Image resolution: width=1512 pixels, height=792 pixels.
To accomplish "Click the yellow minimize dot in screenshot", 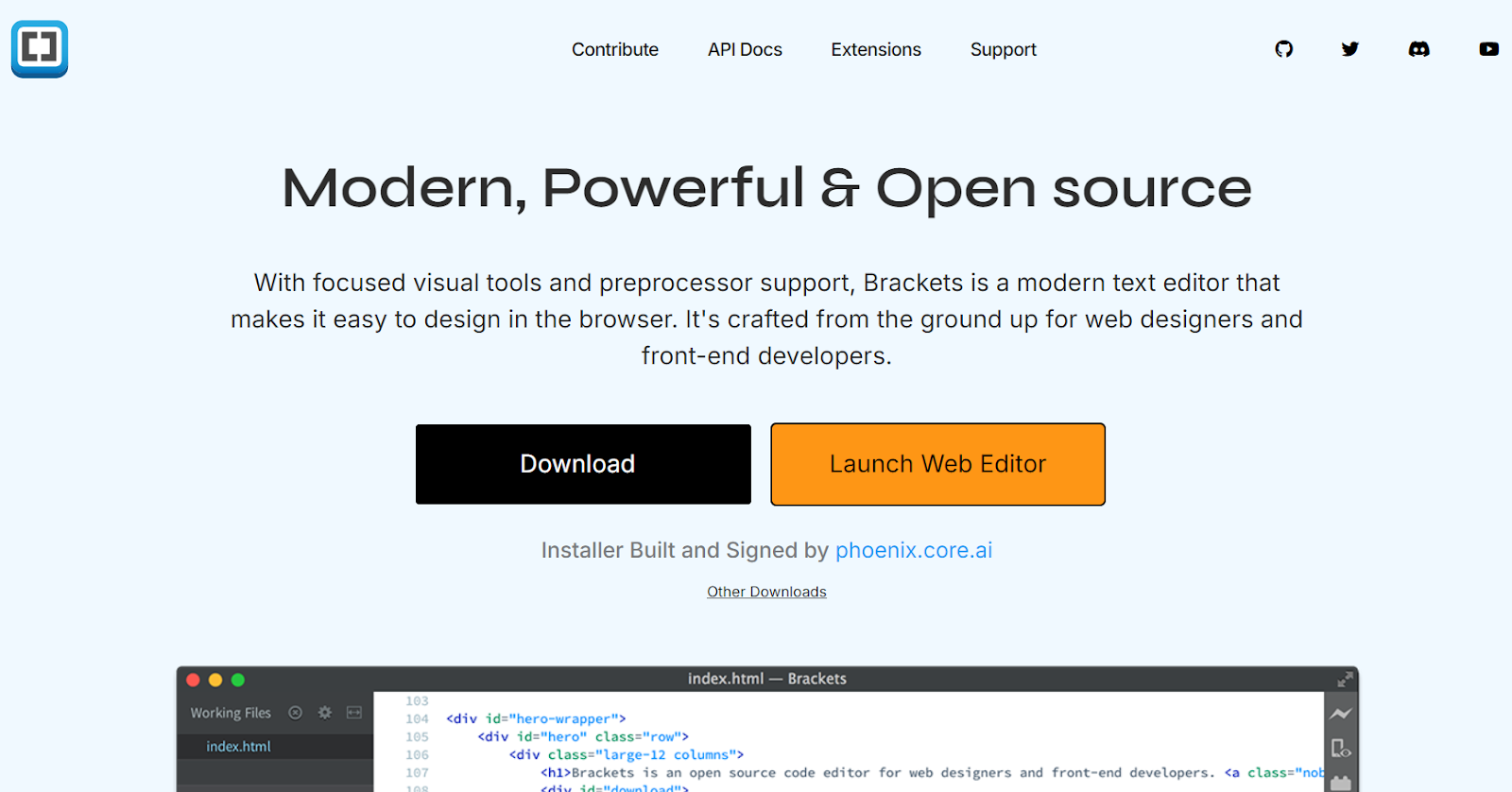I will (215, 680).
